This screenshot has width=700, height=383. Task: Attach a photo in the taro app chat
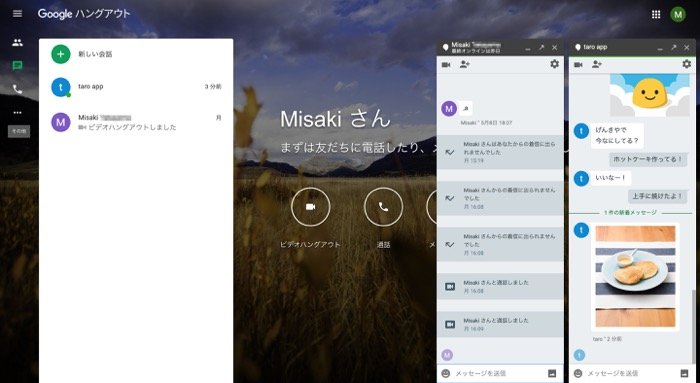[684, 373]
